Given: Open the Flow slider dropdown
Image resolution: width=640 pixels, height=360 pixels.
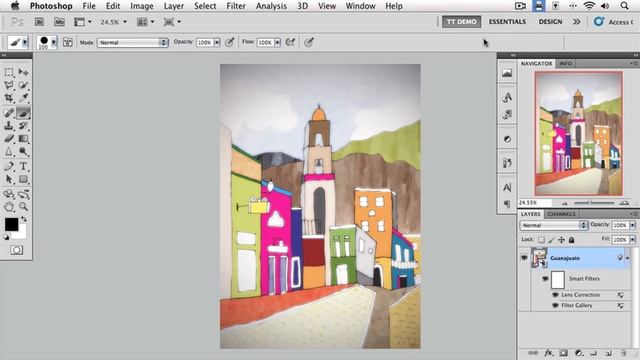Looking at the screenshot, I should click(278, 42).
